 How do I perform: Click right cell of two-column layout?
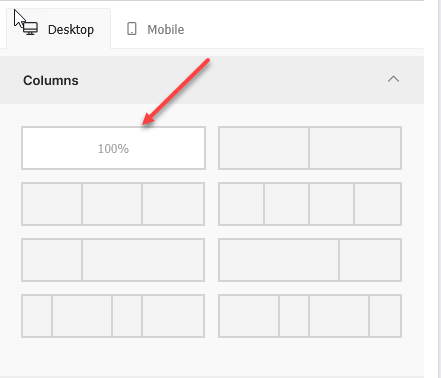pos(355,148)
